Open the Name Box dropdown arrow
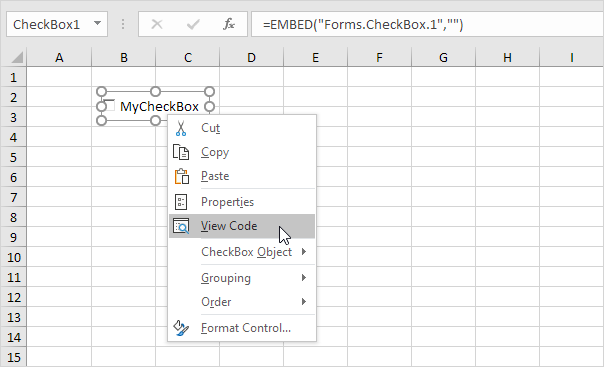 [x=97, y=24]
